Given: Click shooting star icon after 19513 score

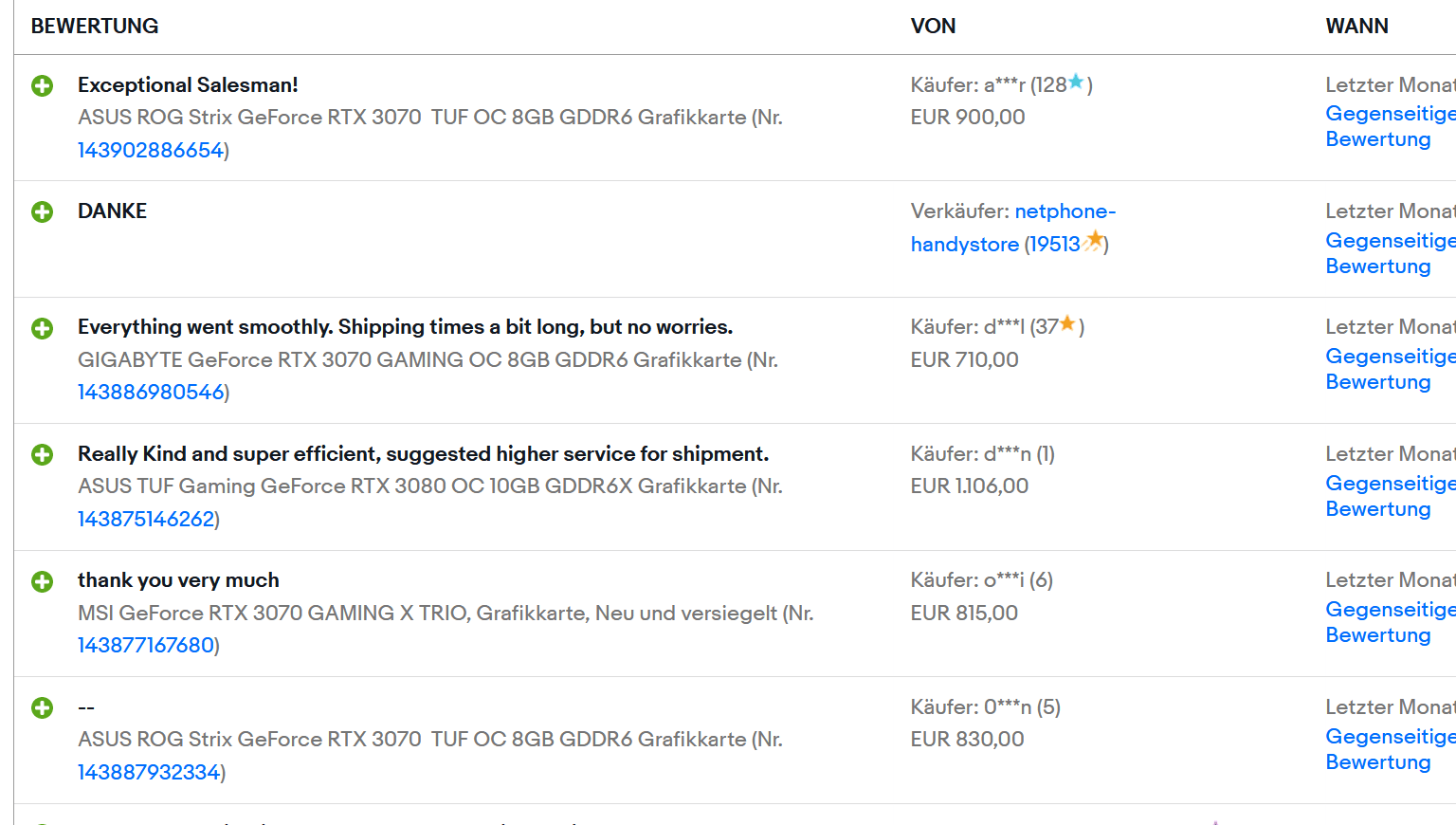Looking at the screenshot, I should [1093, 241].
